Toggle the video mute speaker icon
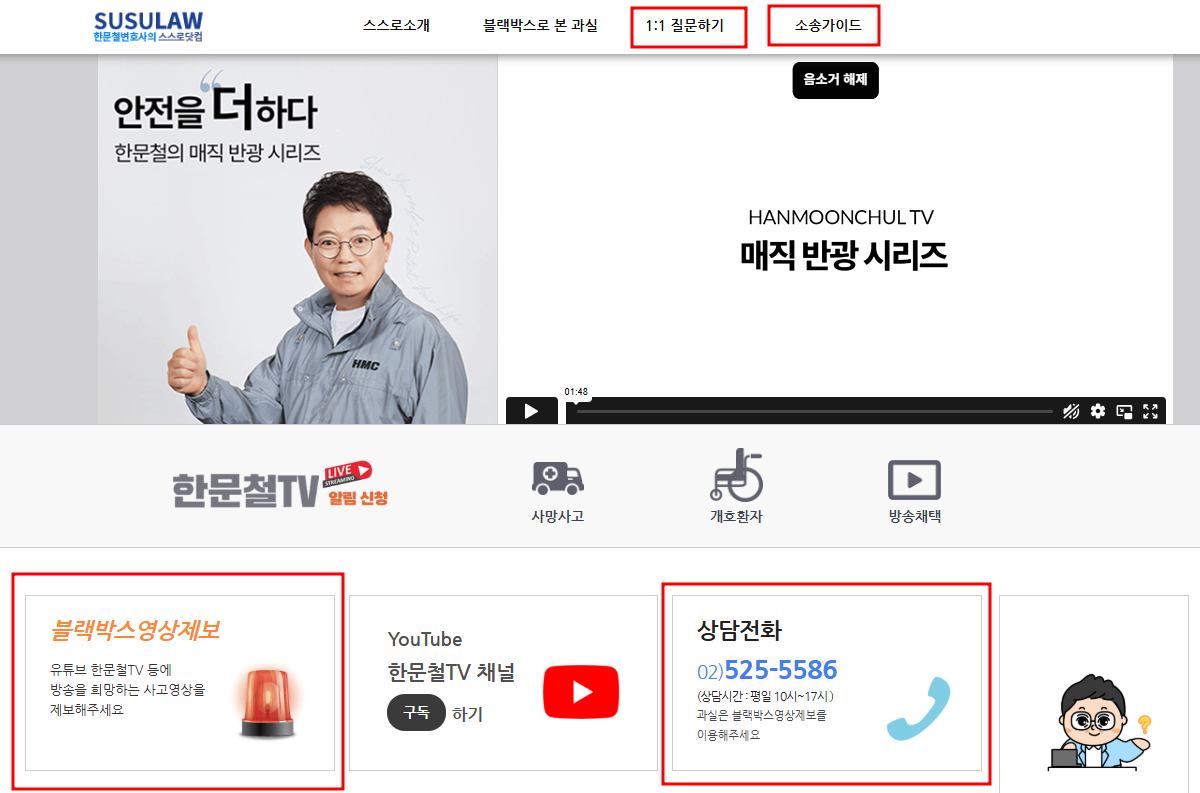 (x=1071, y=411)
